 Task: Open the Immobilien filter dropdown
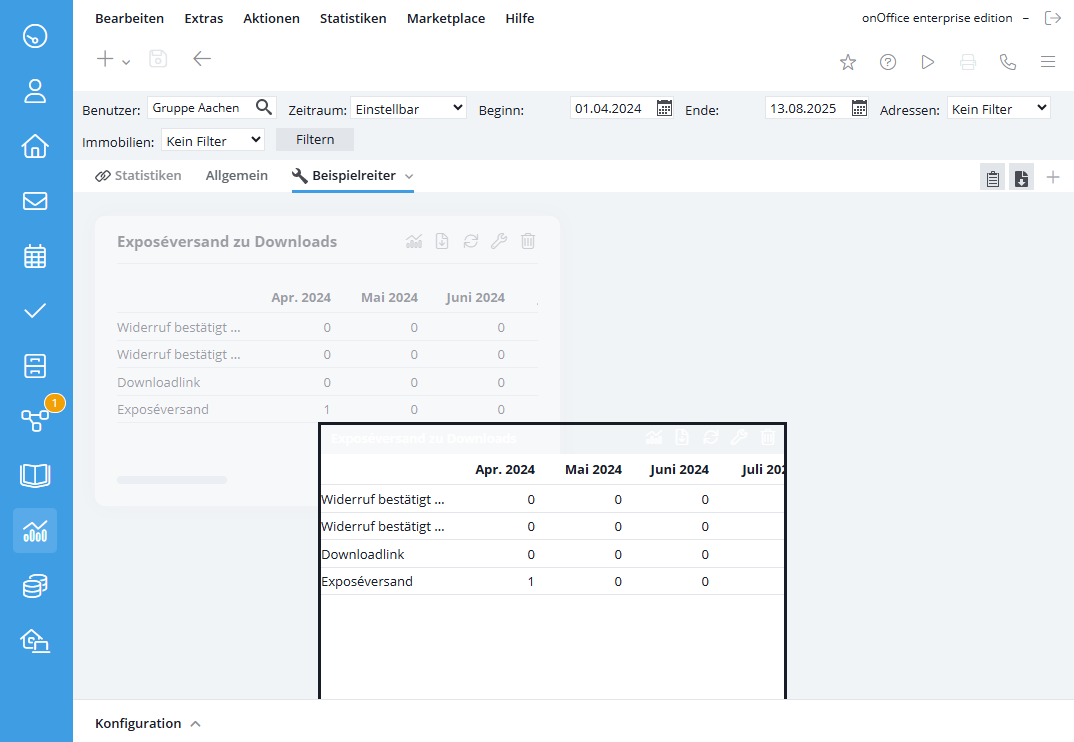212,141
